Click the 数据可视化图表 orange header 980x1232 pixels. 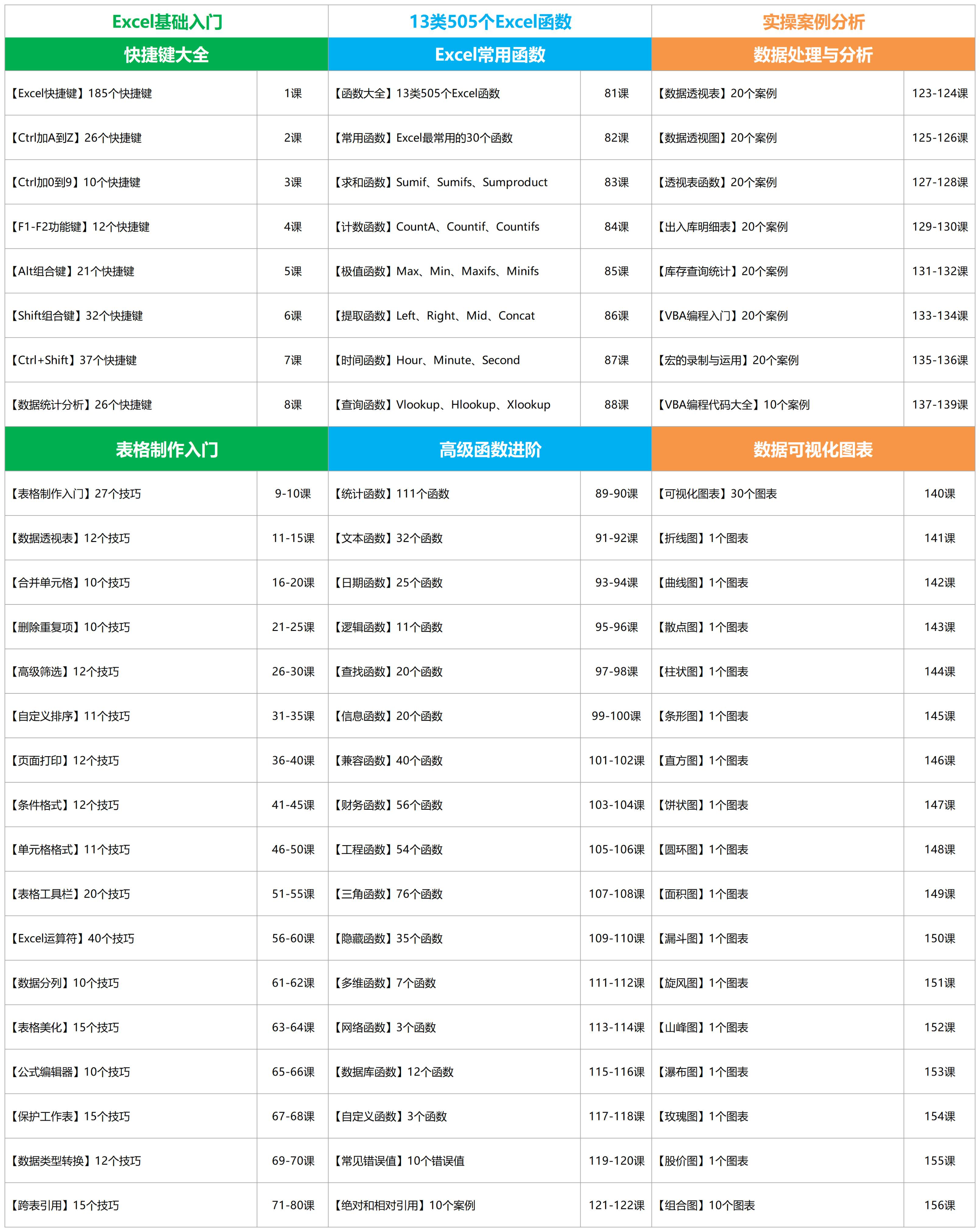(813, 450)
